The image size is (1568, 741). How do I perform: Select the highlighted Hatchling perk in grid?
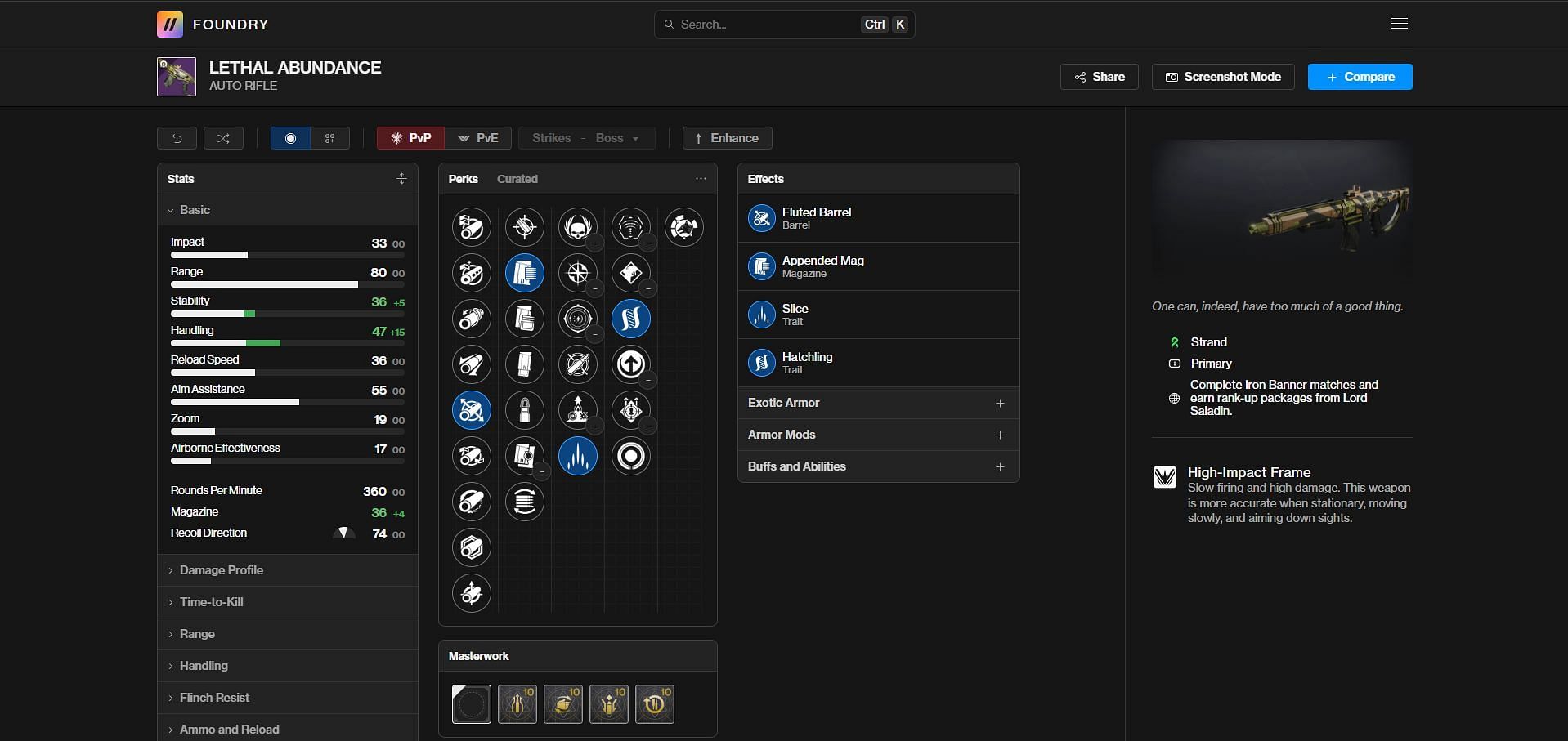[x=630, y=319]
